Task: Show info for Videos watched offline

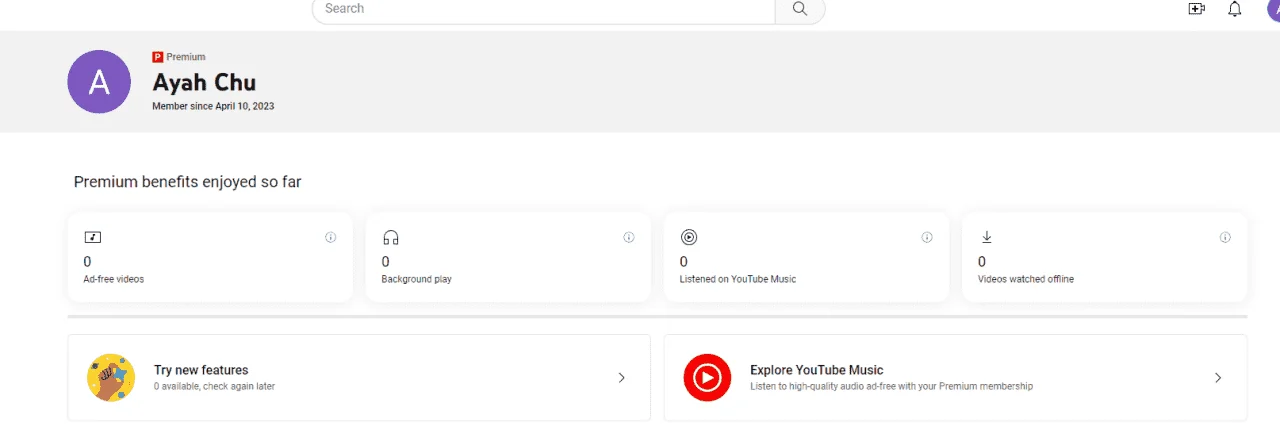Action: click(x=1225, y=238)
